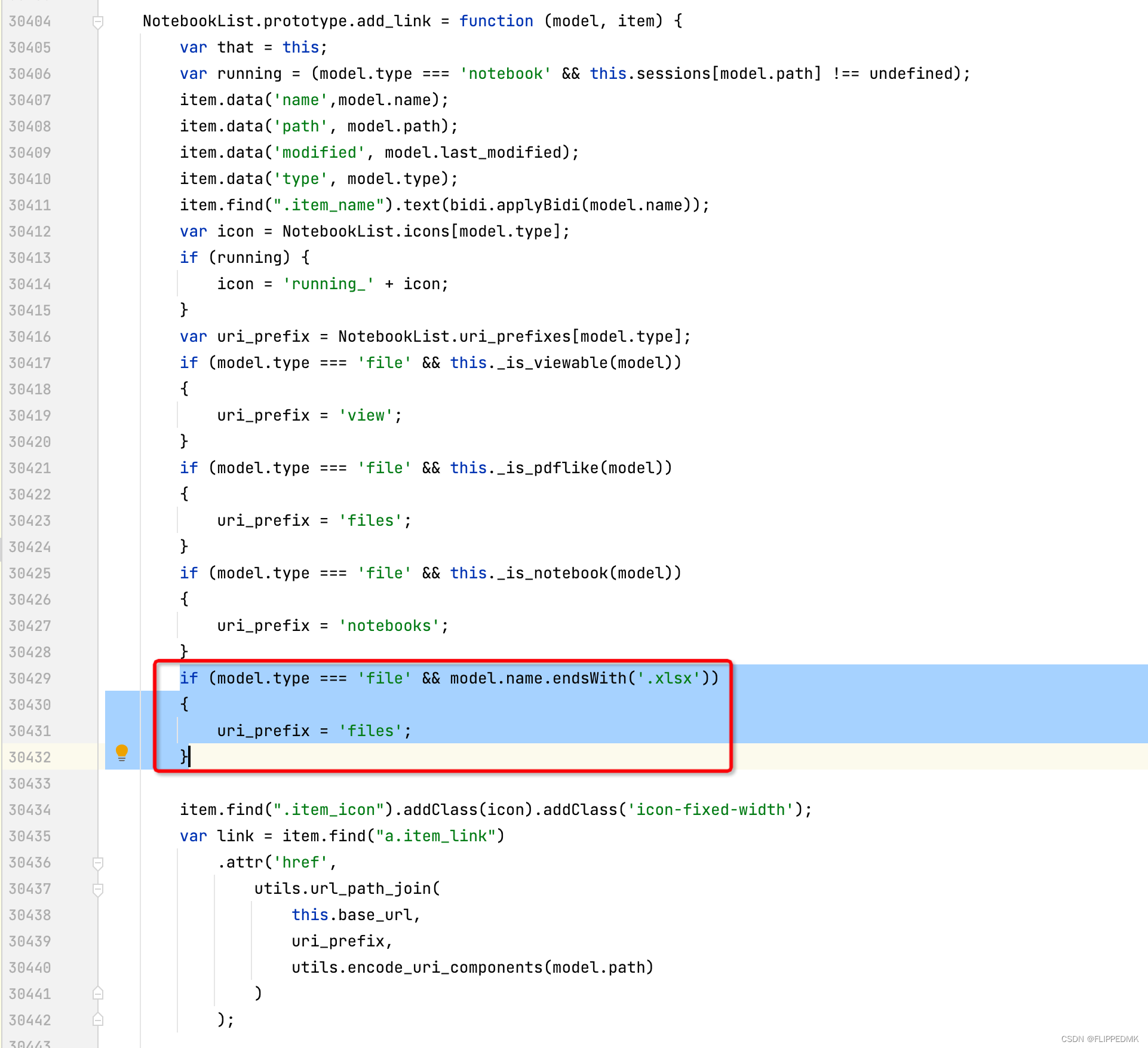The height and width of the screenshot is (1048, 1148).
Task: Click the url_path_join function call
Action: point(370,889)
